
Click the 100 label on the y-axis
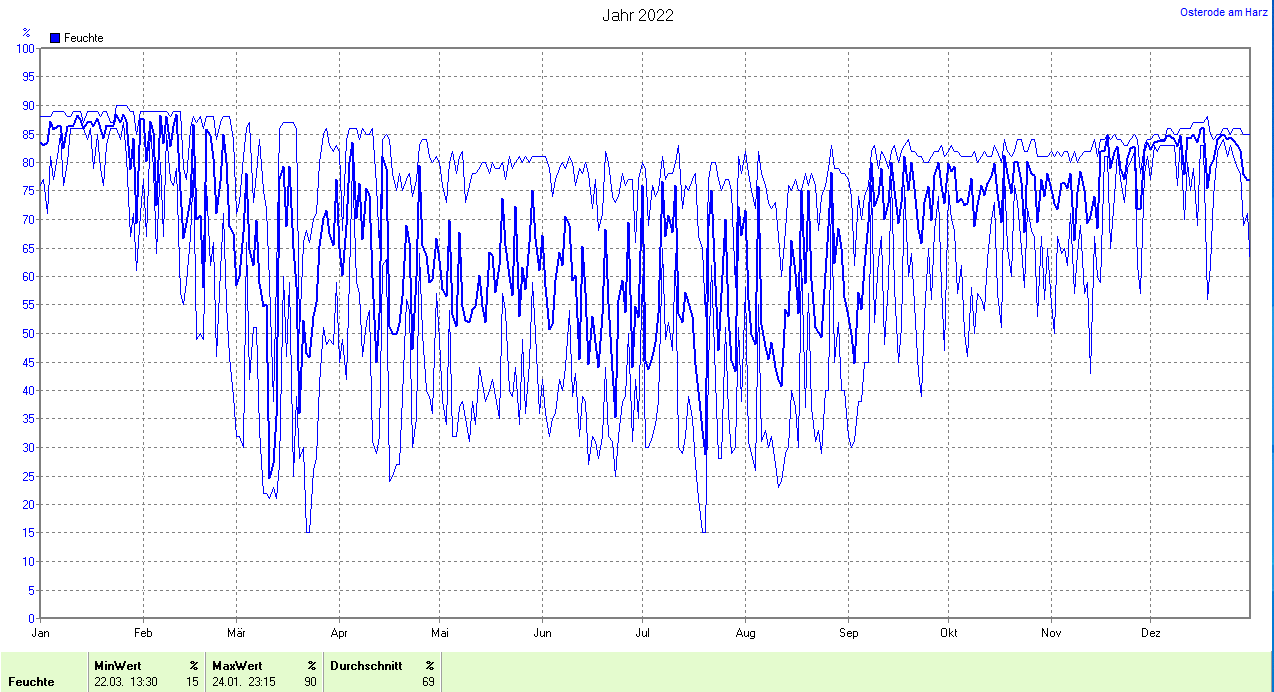point(25,49)
